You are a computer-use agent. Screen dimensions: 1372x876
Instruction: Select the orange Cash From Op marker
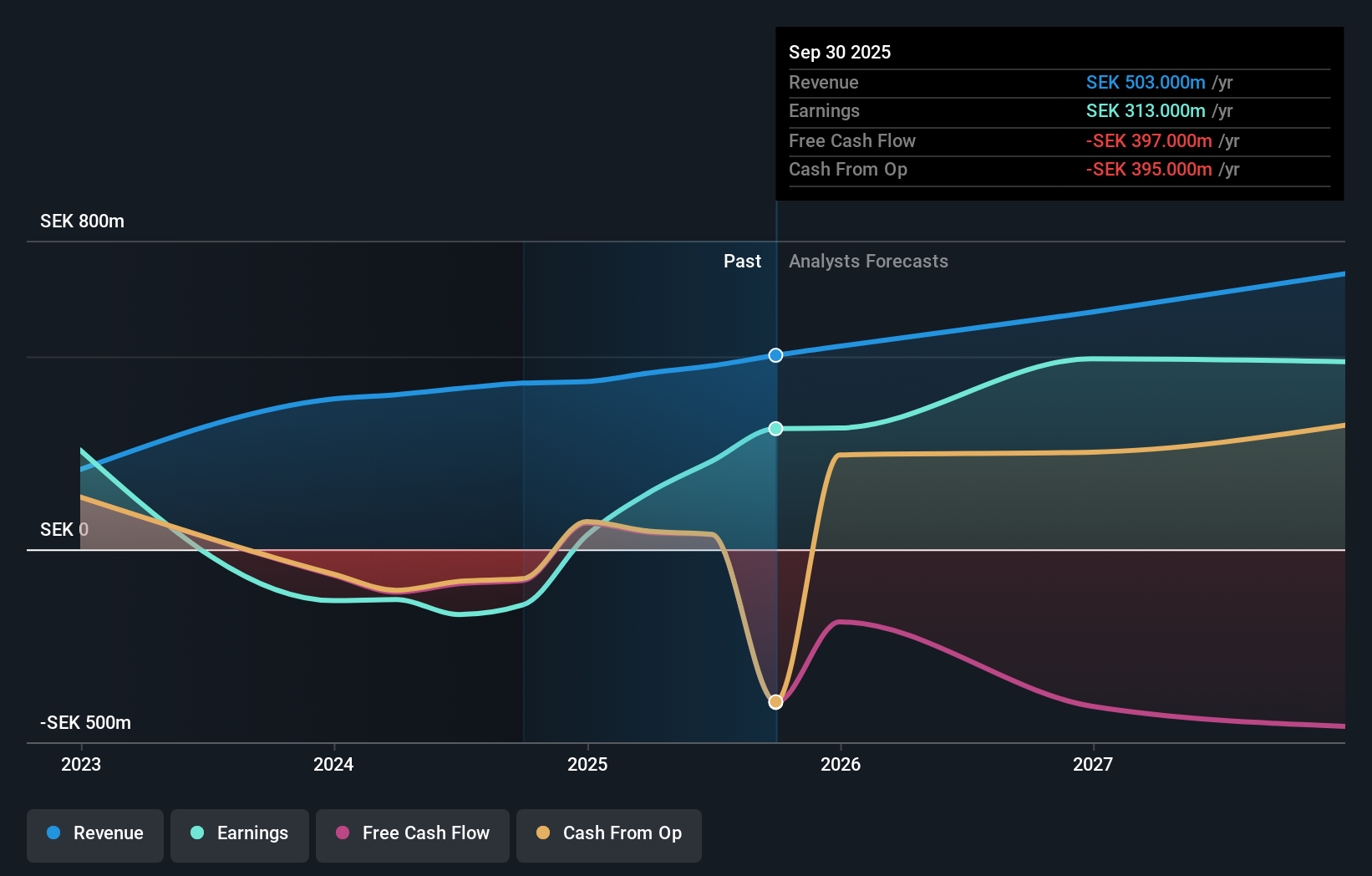point(775,701)
